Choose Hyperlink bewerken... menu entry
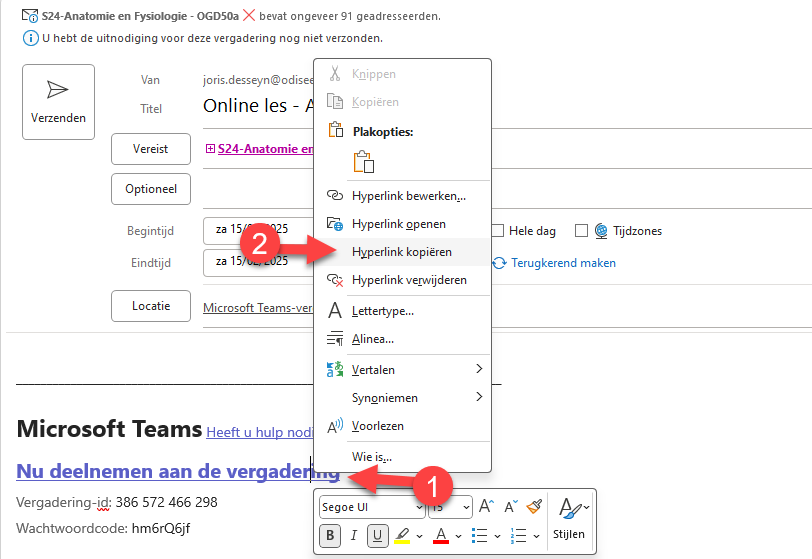 click(x=402, y=196)
